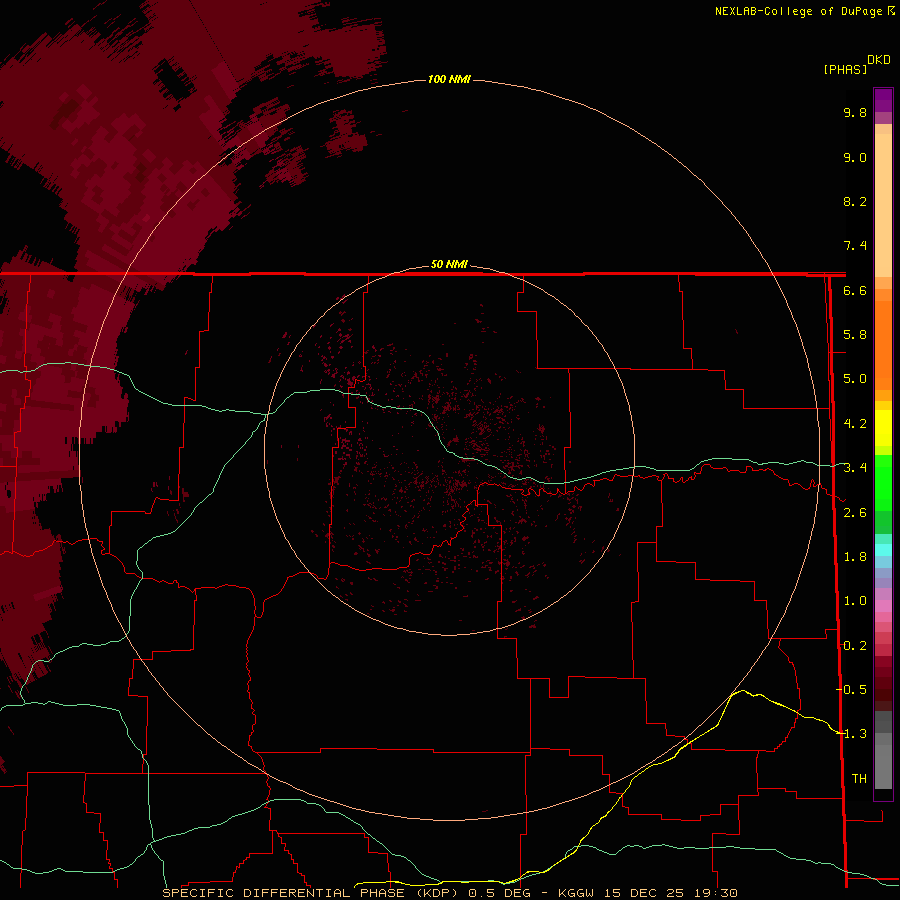Select the "4.2" scale value

pyautogui.click(x=855, y=424)
